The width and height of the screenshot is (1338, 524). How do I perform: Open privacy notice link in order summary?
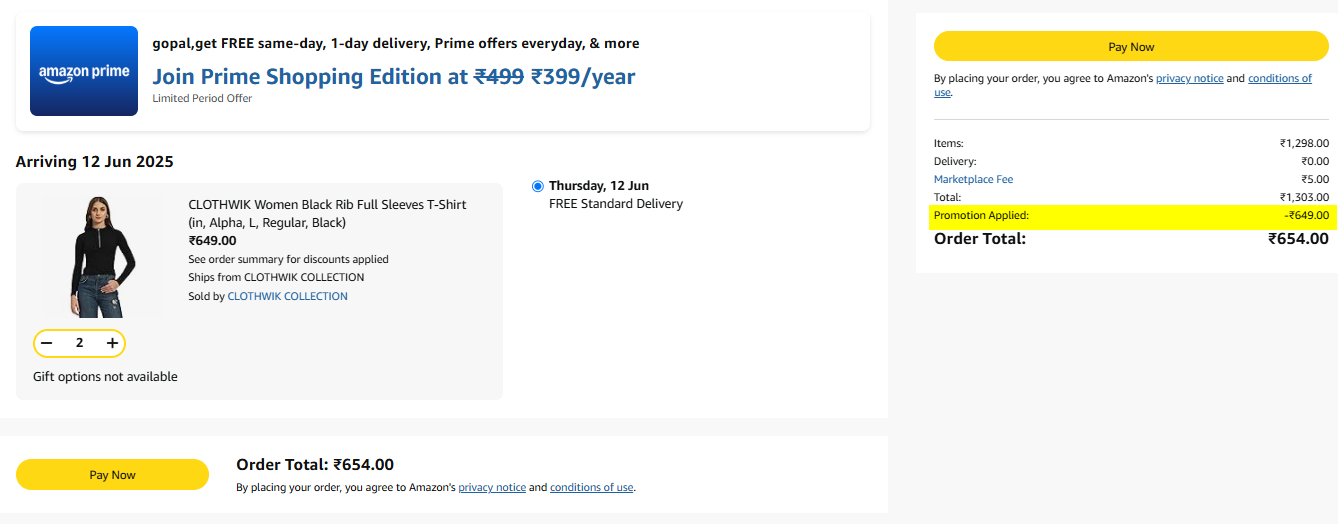(1189, 78)
